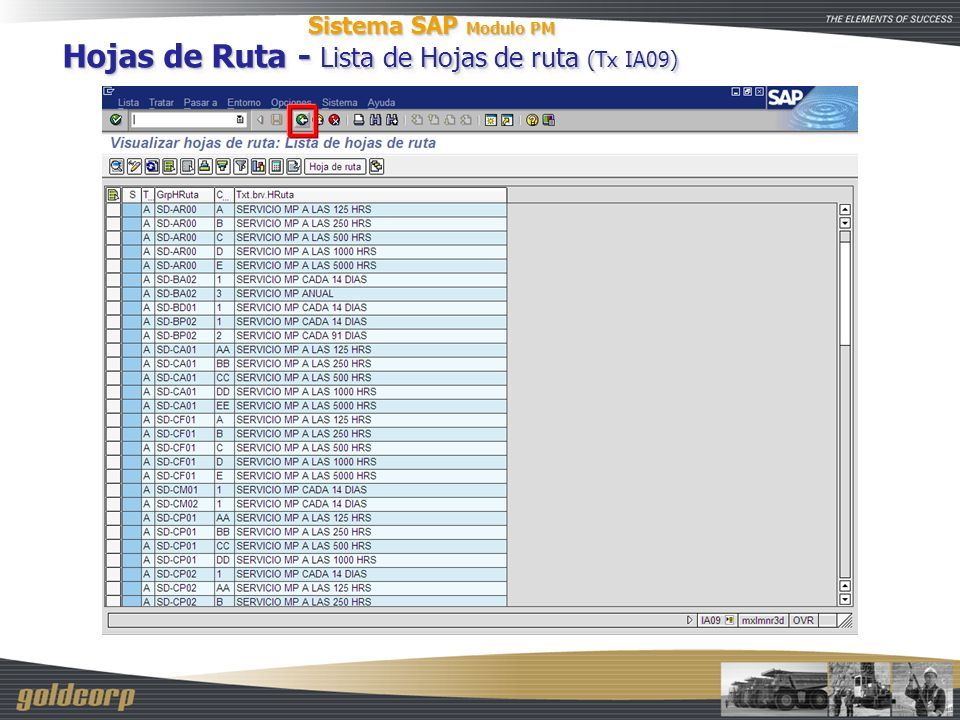This screenshot has height=720, width=960.
Task: Open the Entorno menu
Action: [x=244, y=102]
